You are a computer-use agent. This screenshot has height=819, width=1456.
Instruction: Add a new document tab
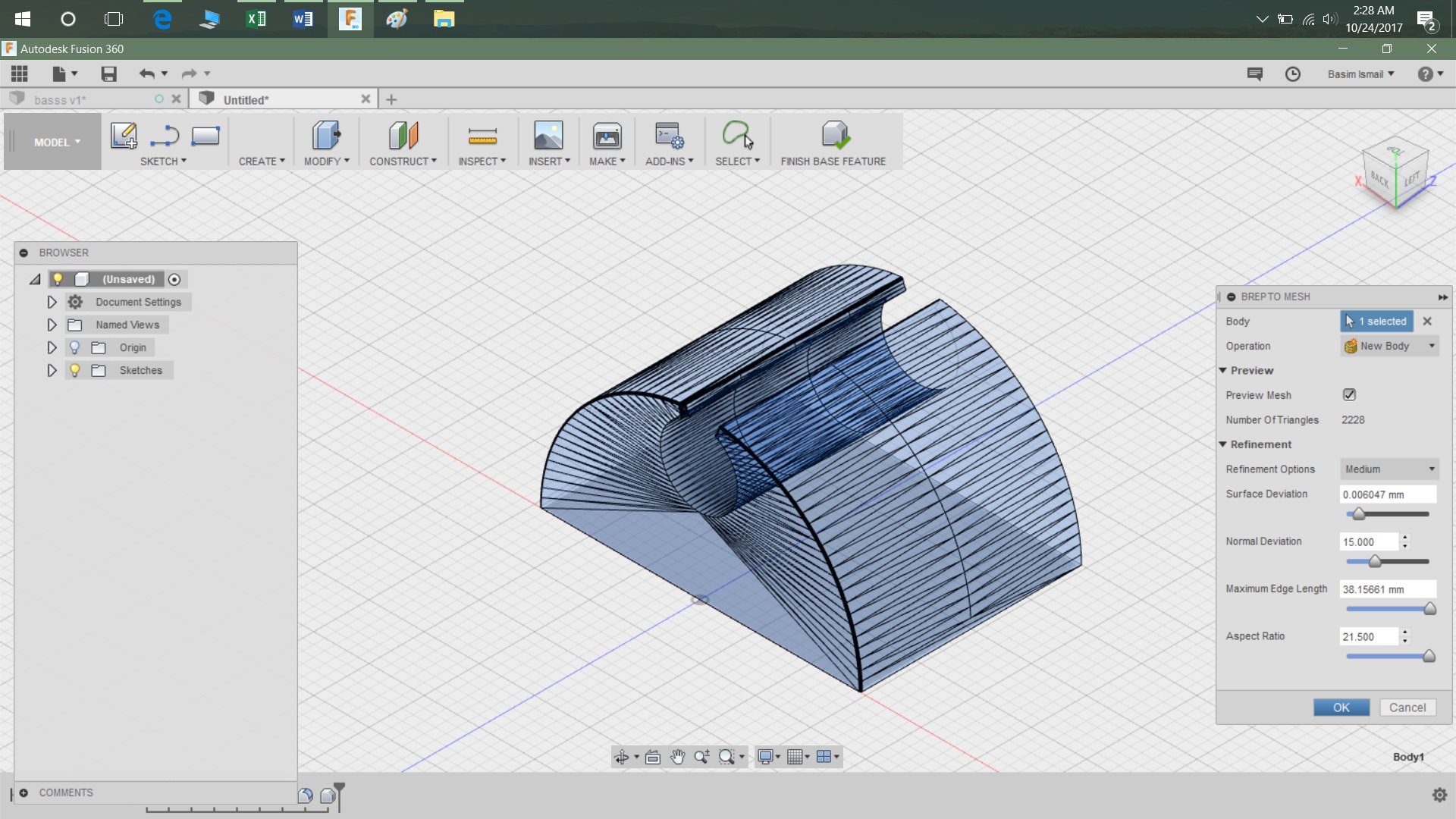coord(391,99)
